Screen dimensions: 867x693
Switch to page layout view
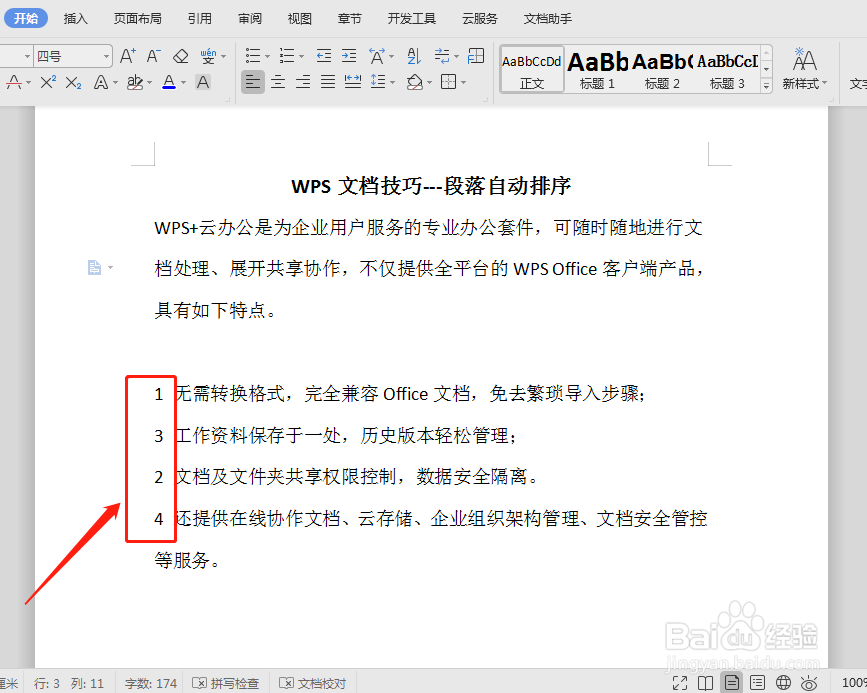click(x=732, y=683)
